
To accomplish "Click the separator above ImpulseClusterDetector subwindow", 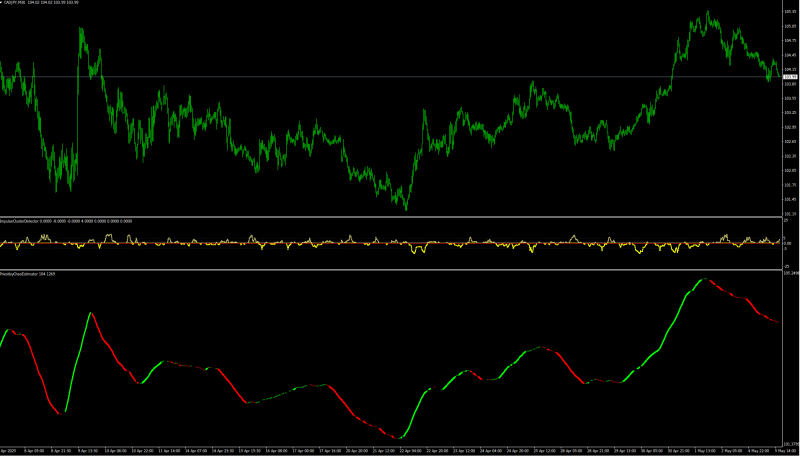I will pos(391,217).
